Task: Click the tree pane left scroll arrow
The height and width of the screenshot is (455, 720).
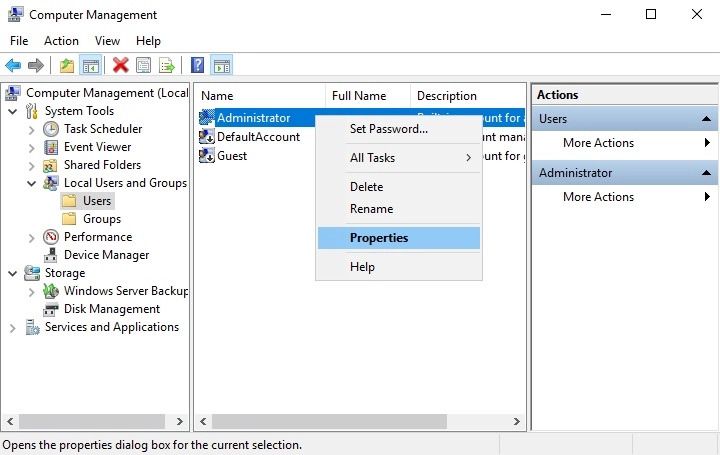Action: 10,421
